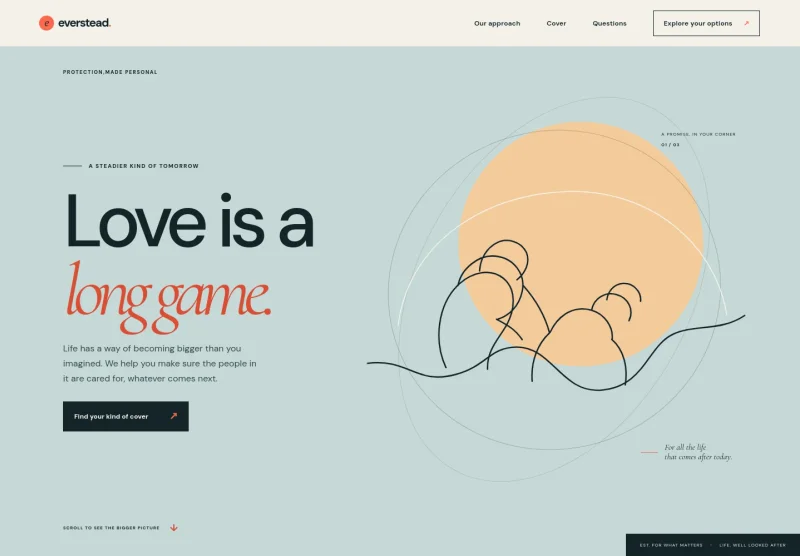Open the Our approach menu item

497,23
